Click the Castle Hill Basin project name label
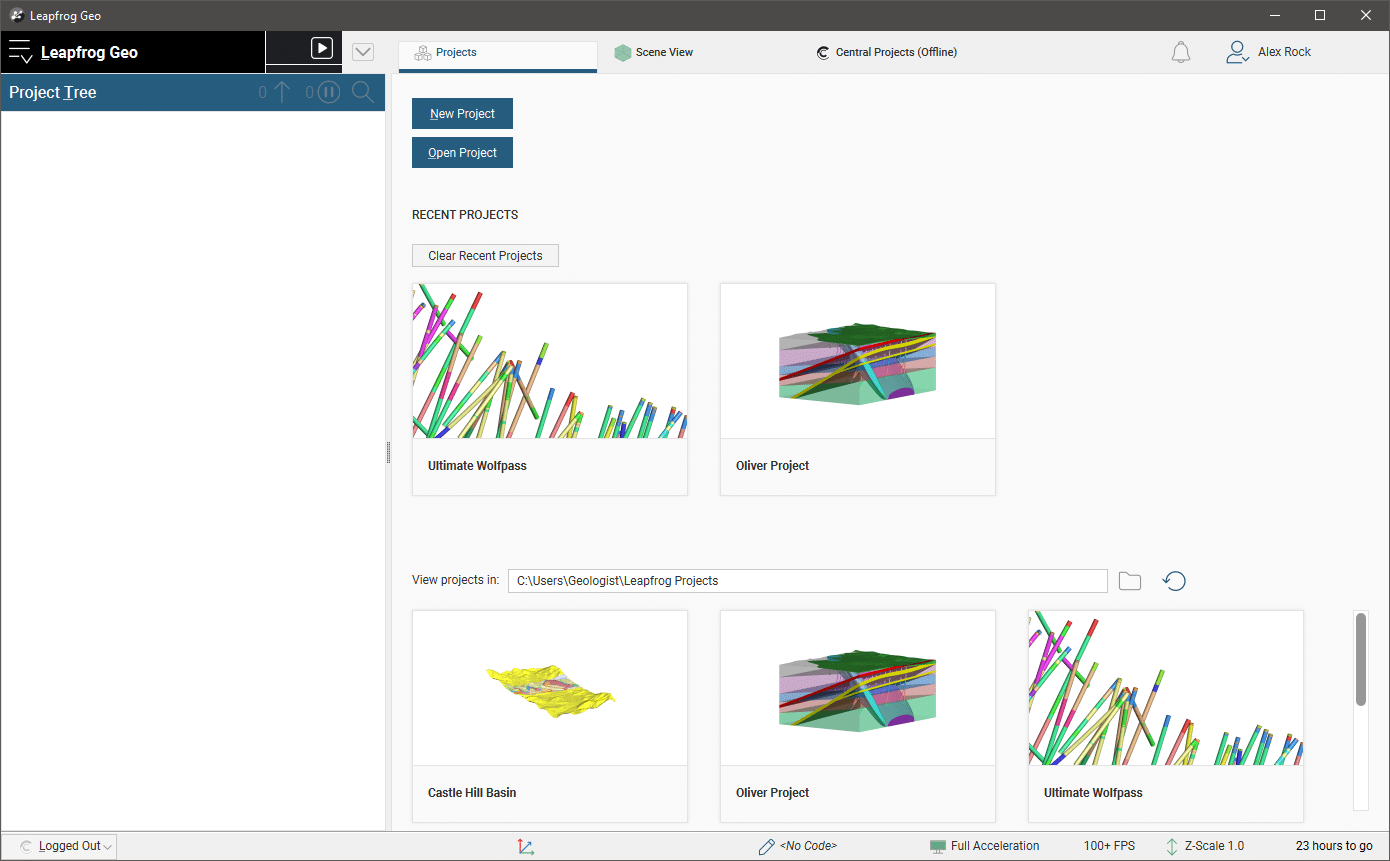 [472, 793]
